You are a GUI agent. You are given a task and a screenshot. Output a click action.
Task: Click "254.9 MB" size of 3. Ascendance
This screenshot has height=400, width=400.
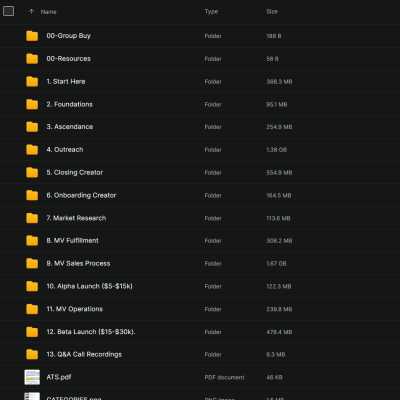point(279,127)
